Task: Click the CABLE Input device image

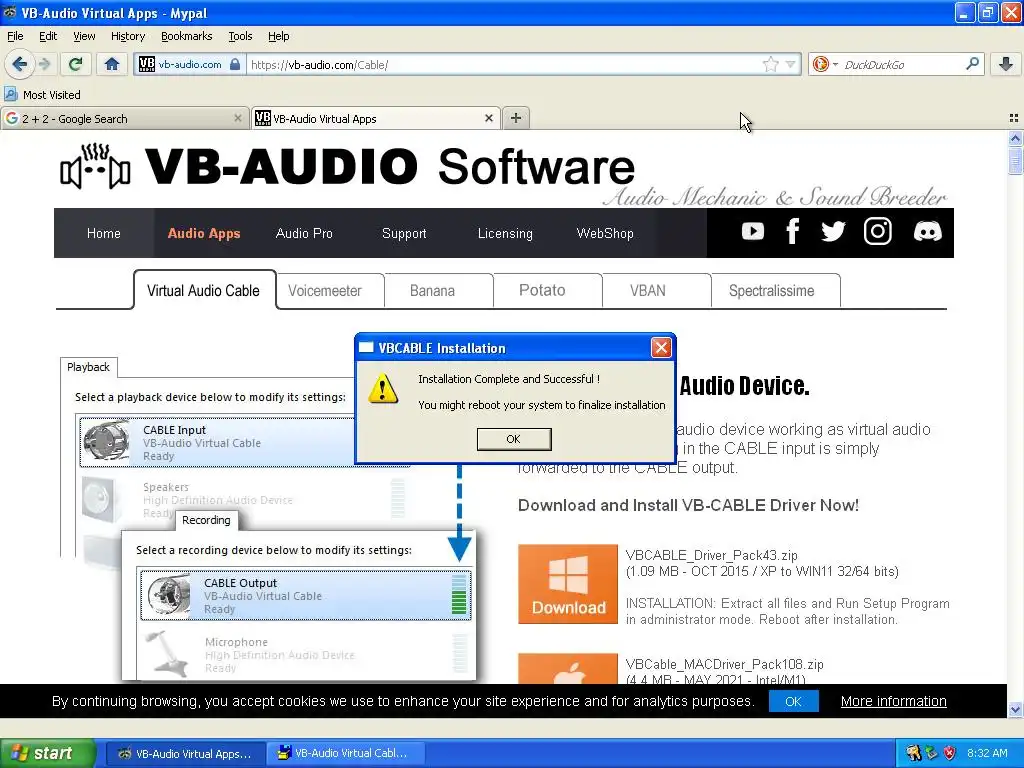Action: (x=106, y=441)
